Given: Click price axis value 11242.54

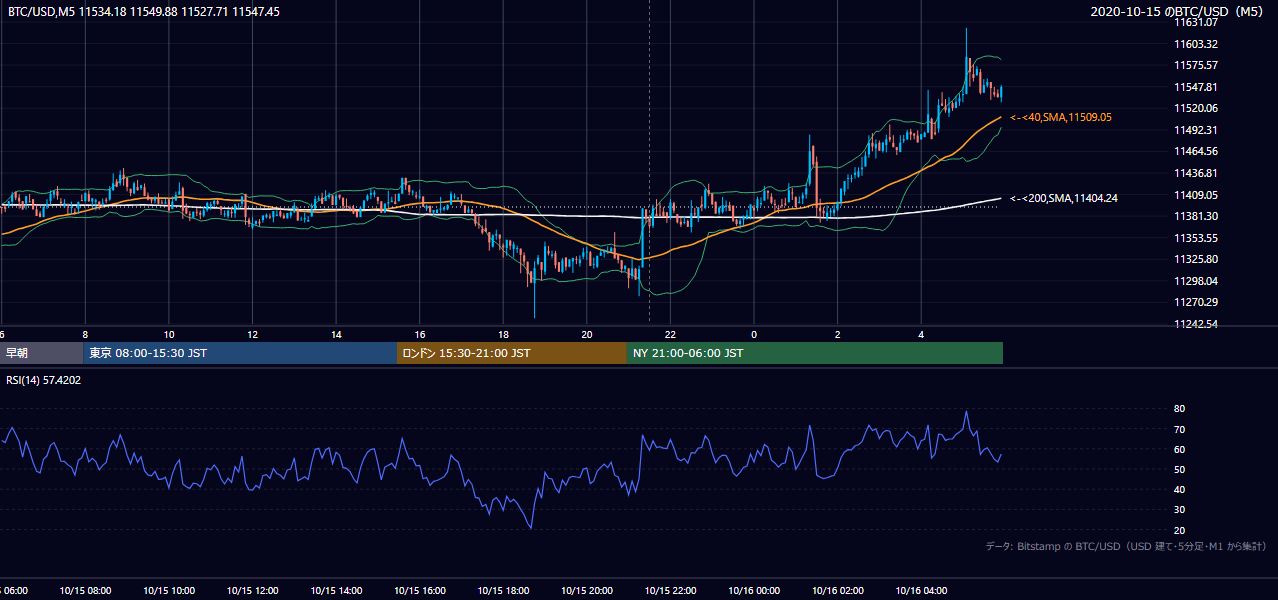Looking at the screenshot, I should pos(1196,324).
